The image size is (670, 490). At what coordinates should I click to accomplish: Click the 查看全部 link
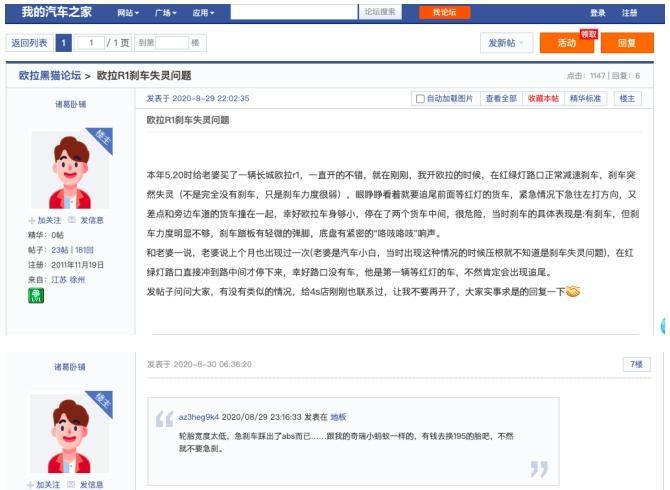coord(501,99)
